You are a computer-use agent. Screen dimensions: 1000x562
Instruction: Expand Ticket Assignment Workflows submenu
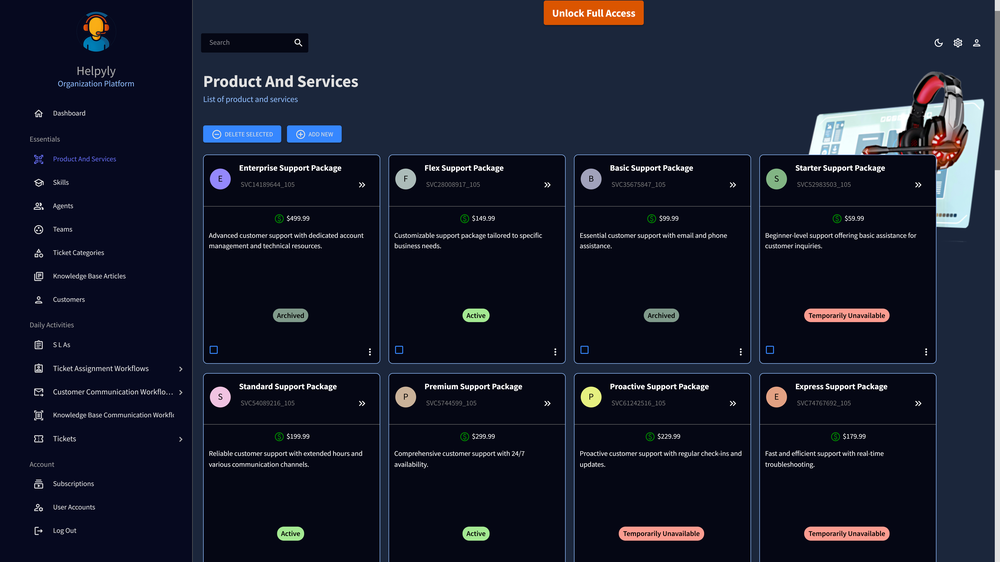coord(180,369)
